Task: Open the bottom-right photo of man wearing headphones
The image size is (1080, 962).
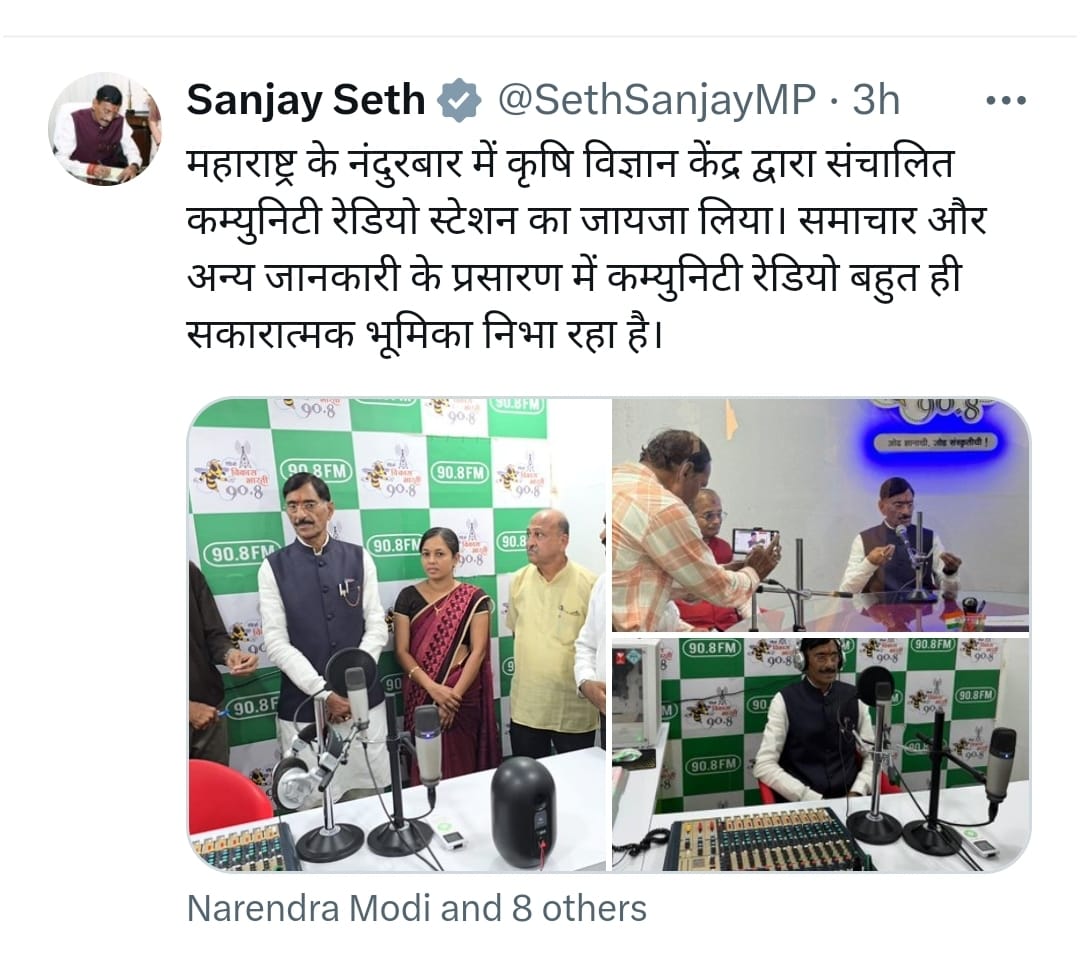Action: [x=821, y=755]
